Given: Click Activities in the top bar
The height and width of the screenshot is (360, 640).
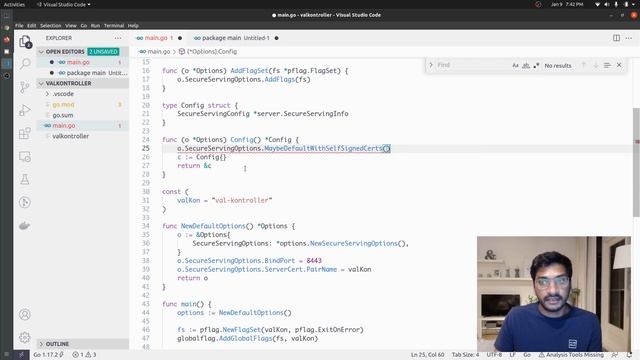Looking at the screenshot, I should click(x=14, y=4).
